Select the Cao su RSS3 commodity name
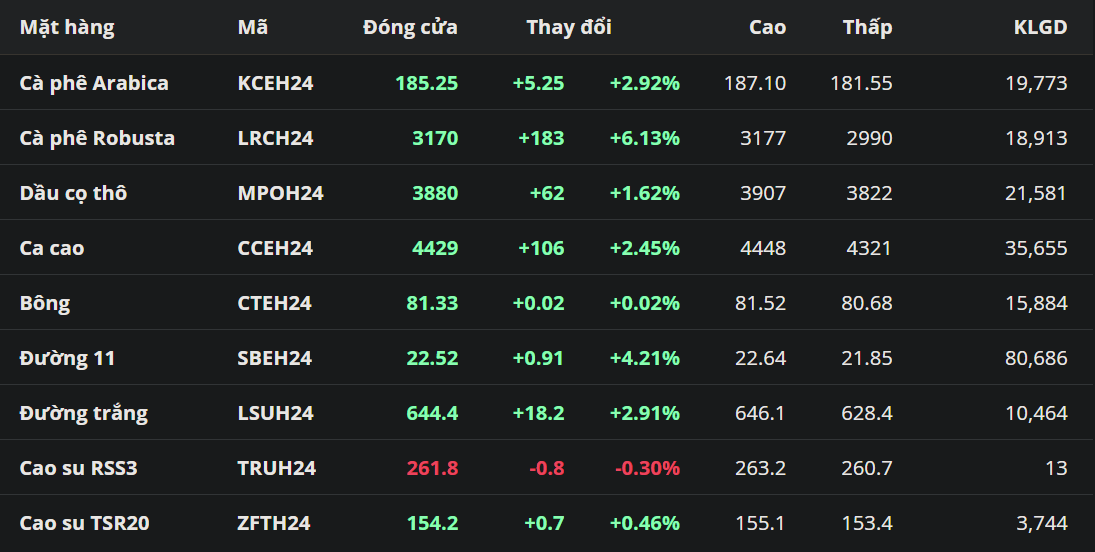The height and width of the screenshot is (552, 1095). 78,468
